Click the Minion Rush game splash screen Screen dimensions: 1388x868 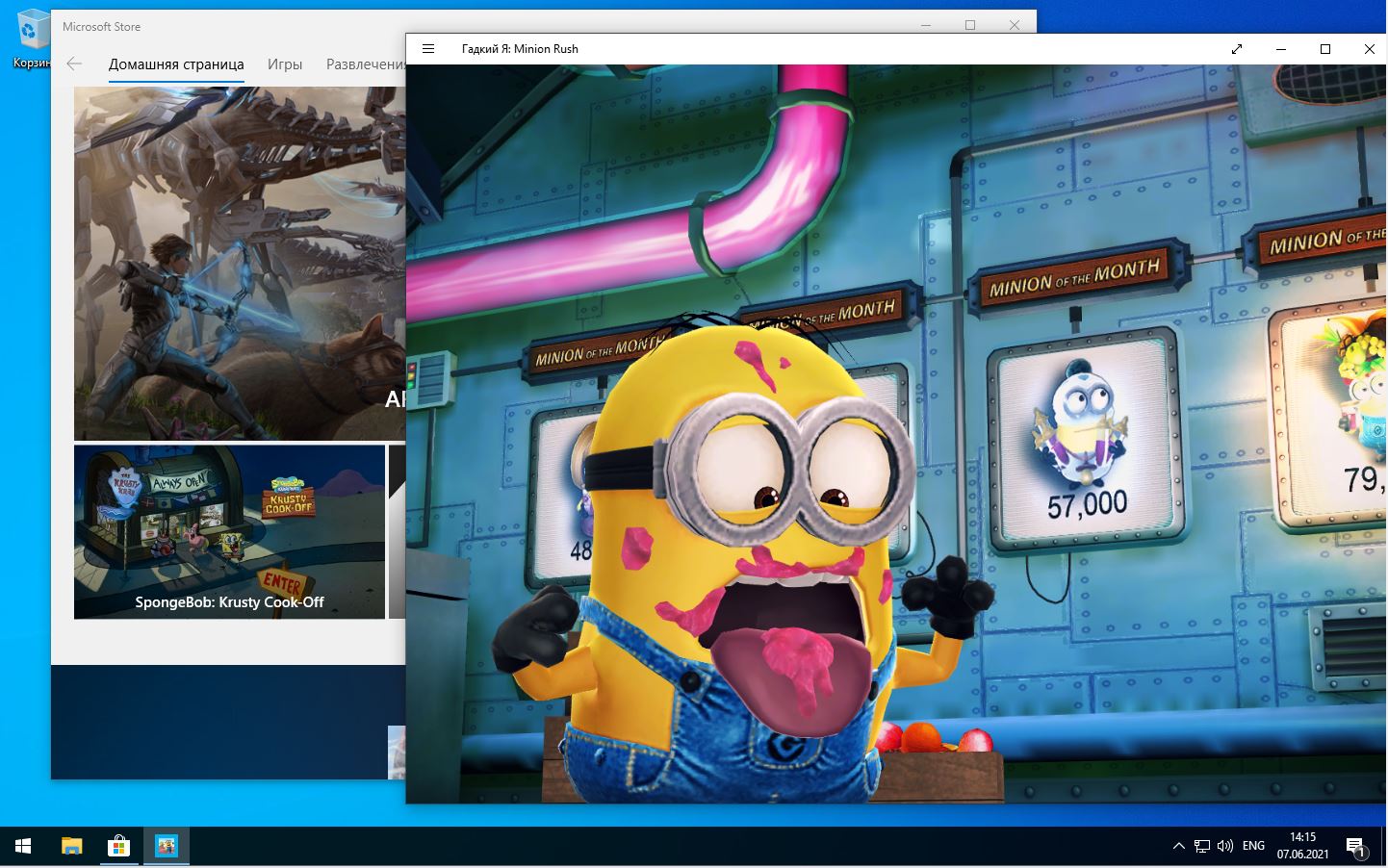point(896,433)
